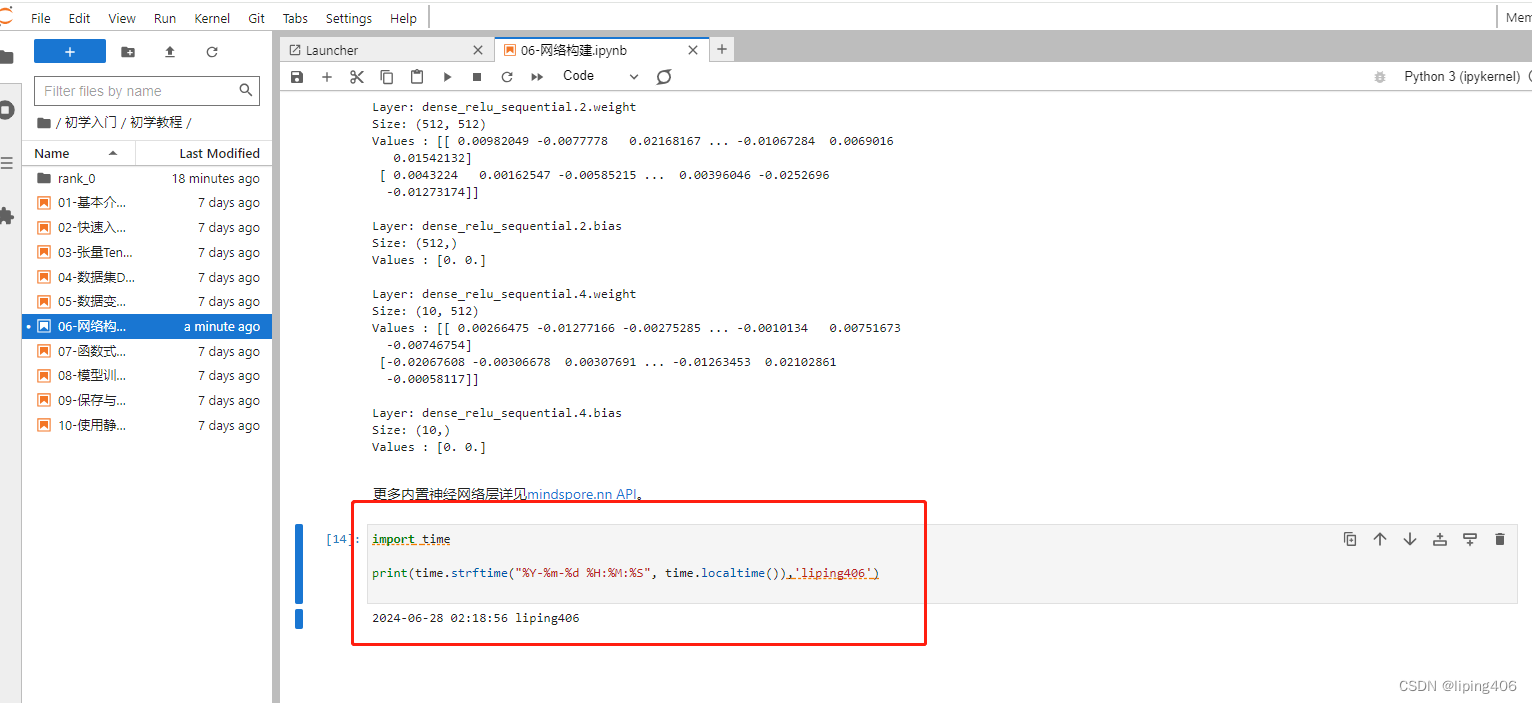The height and width of the screenshot is (703, 1532).
Task: Open the rank_0 folder
Action: pos(147,178)
